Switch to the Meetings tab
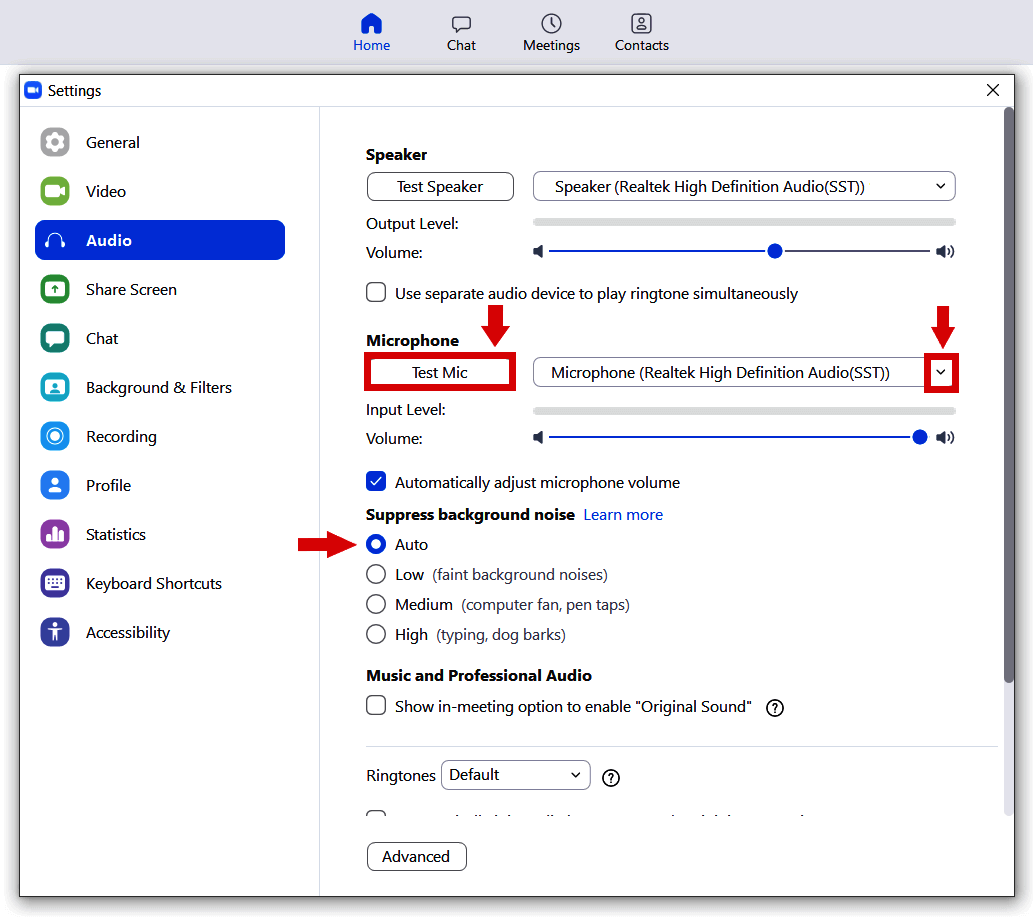 click(551, 33)
